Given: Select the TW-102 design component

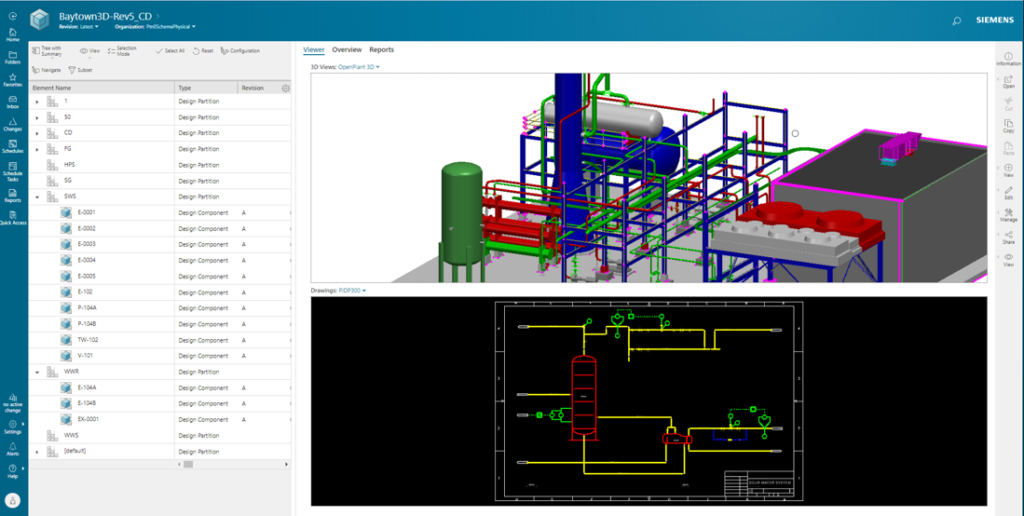Looking at the screenshot, I should [x=160, y=340].
